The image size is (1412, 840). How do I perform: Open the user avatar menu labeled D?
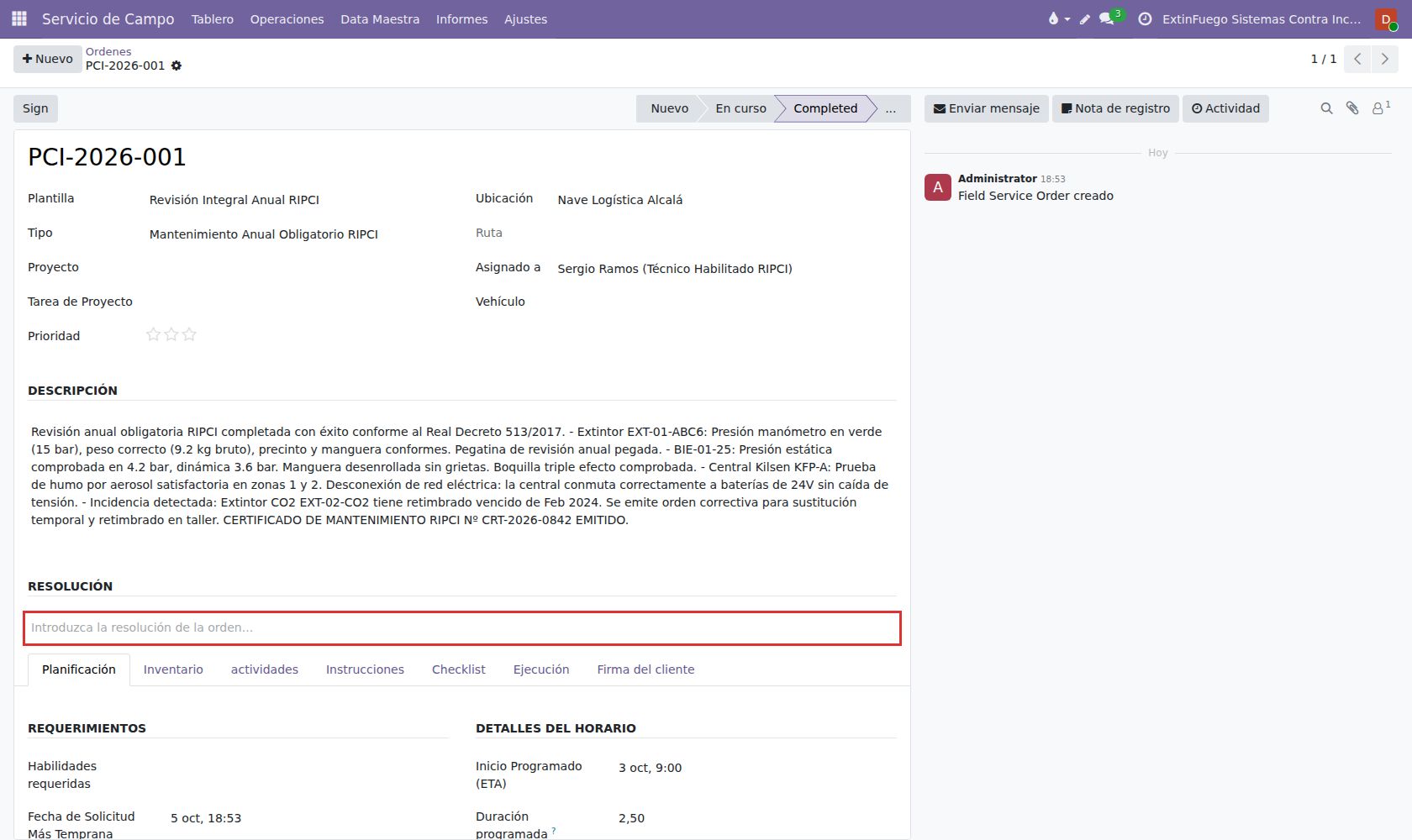coord(1386,19)
